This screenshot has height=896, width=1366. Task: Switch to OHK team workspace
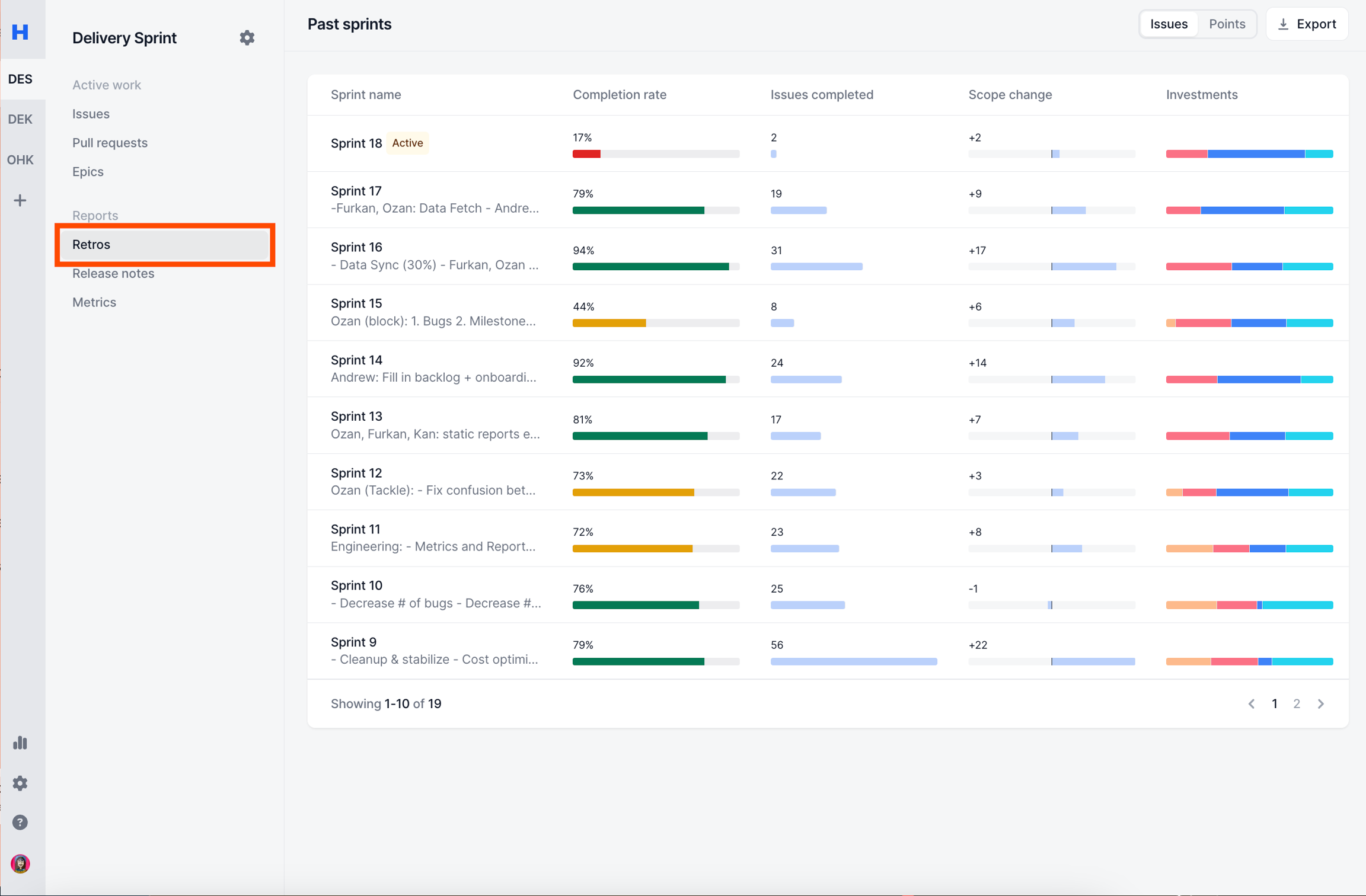click(20, 160)
